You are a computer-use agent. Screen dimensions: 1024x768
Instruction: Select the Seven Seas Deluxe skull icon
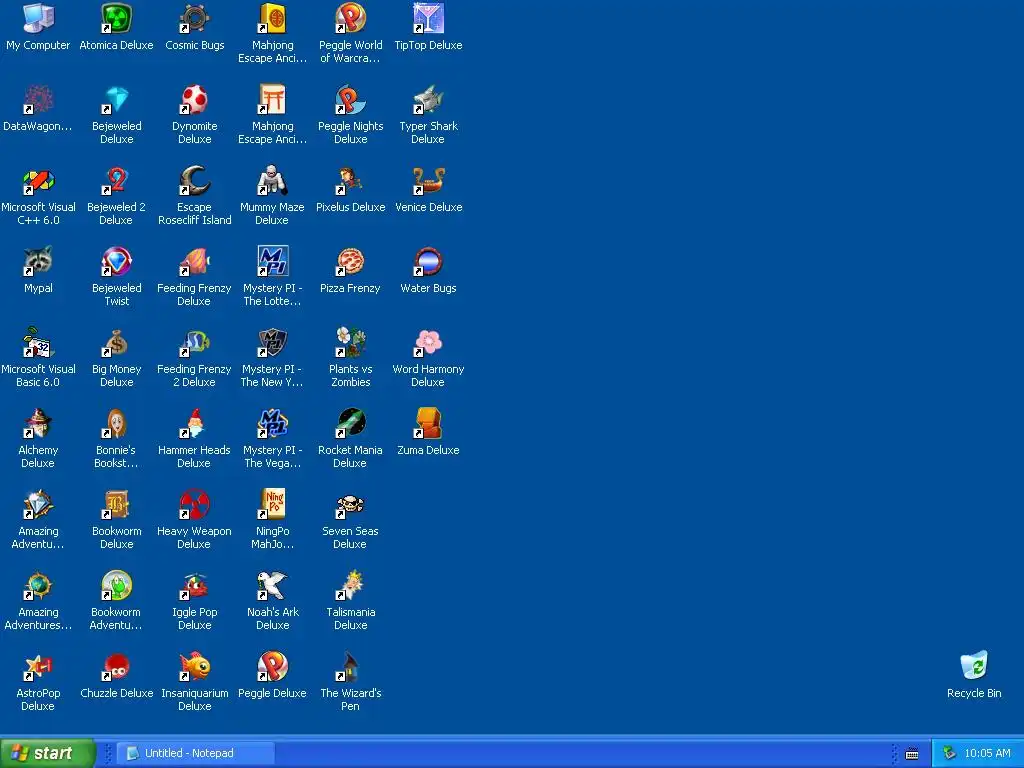tap(350, 504)
